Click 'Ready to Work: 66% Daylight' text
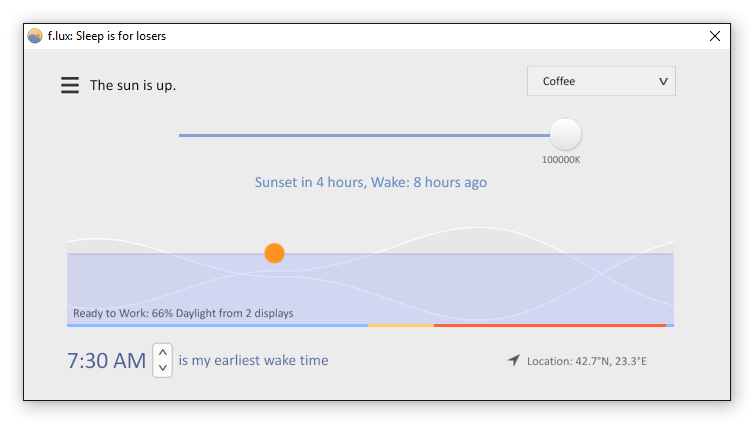The width and height of the screenshot is (755, 430). [x=183, y=313]
